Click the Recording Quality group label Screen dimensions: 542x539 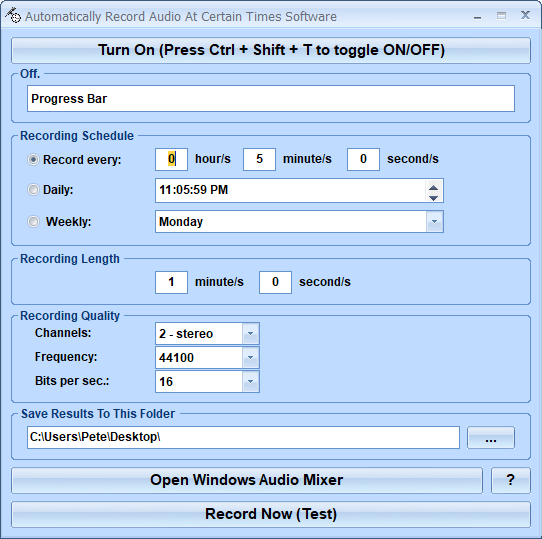click(70, 316)
